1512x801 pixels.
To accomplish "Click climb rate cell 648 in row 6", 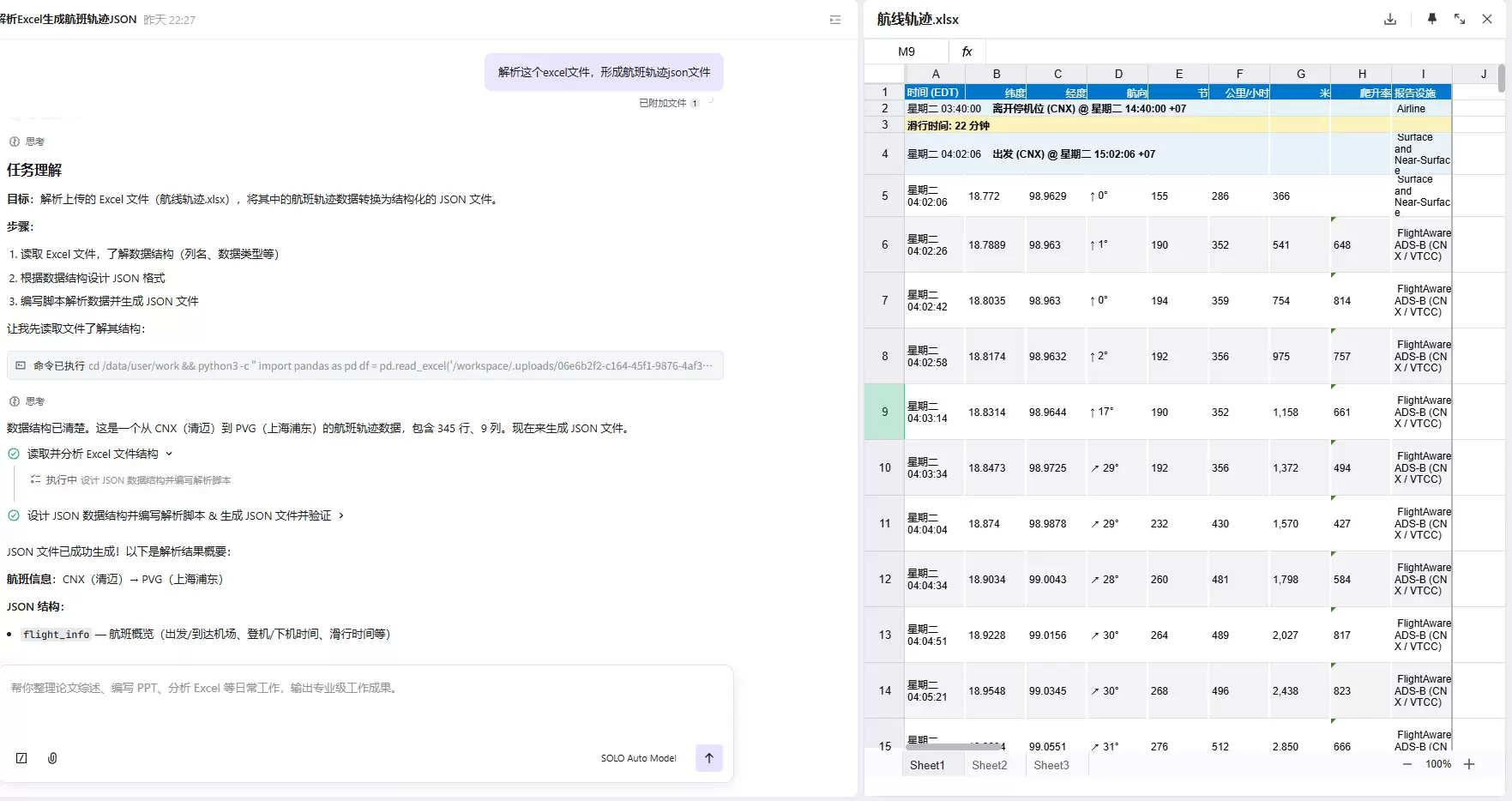I will [x=1361, y=245].
